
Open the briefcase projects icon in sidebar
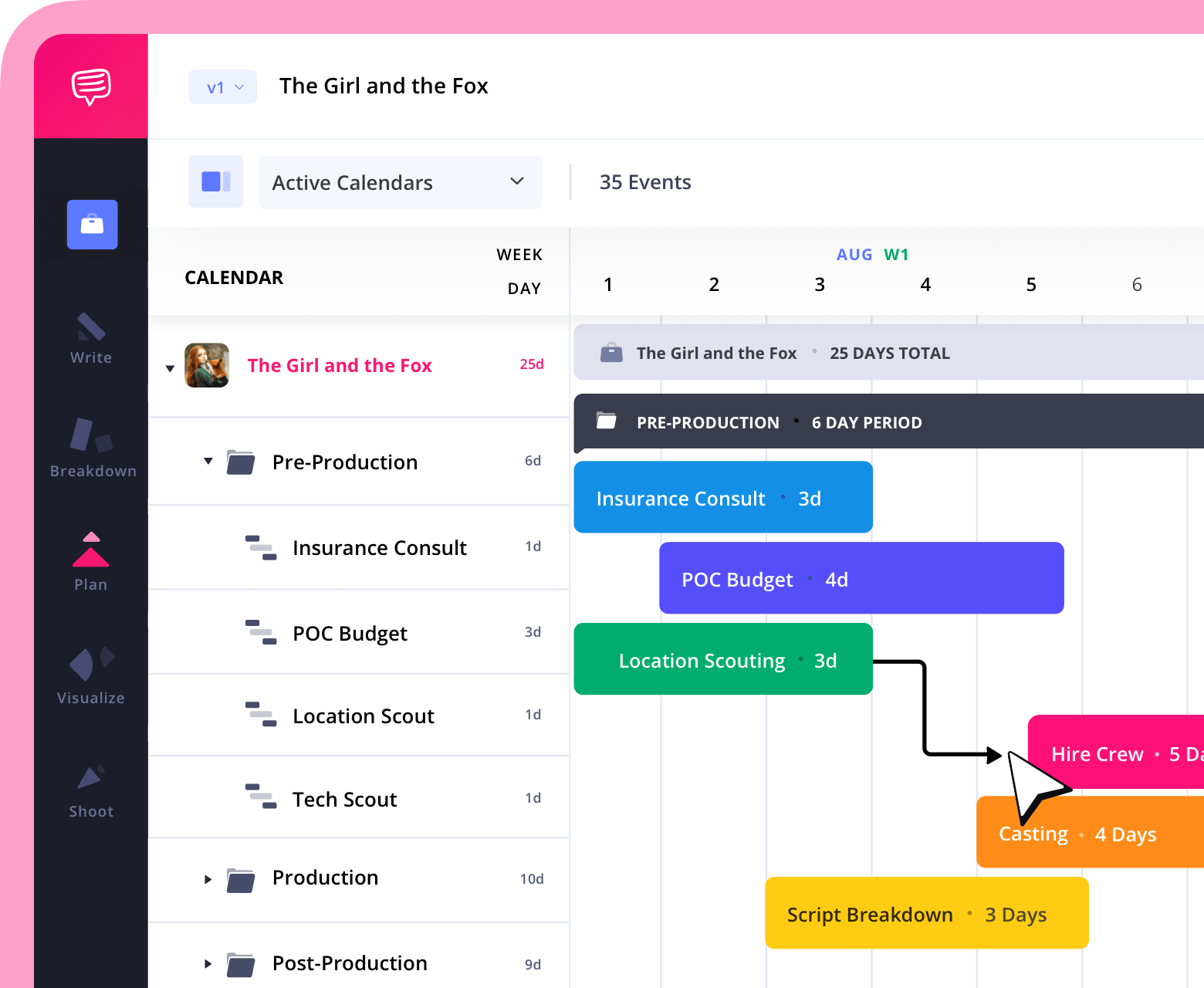(92, 225)
